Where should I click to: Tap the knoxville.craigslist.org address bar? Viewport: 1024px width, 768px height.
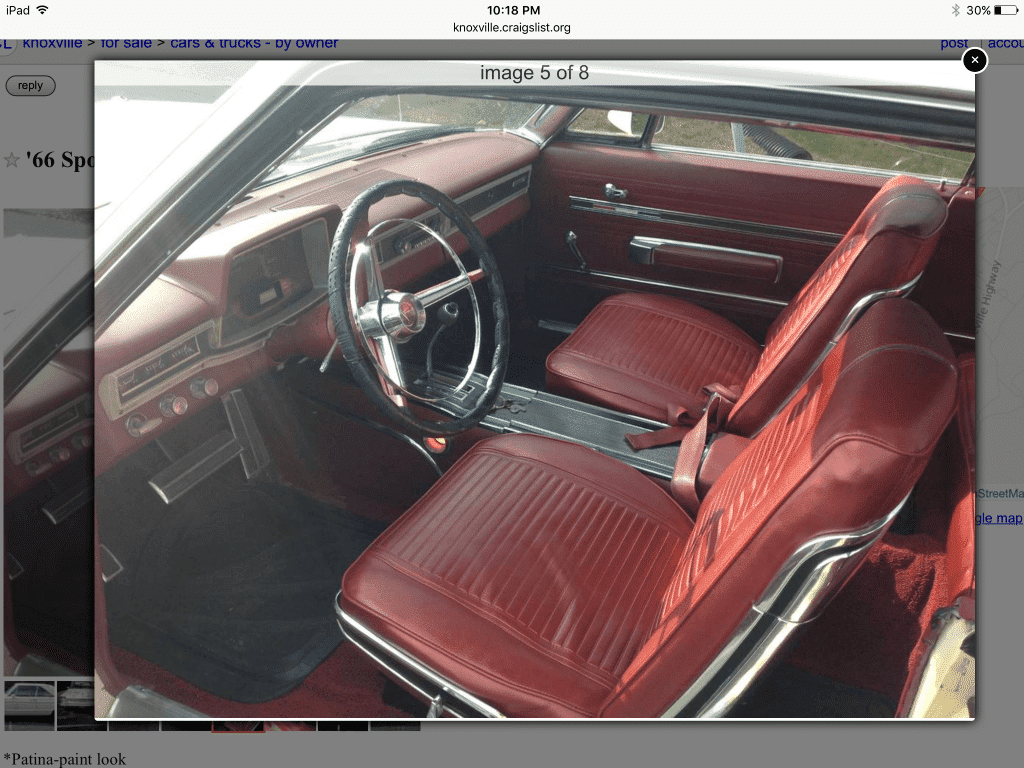[511, 27]
